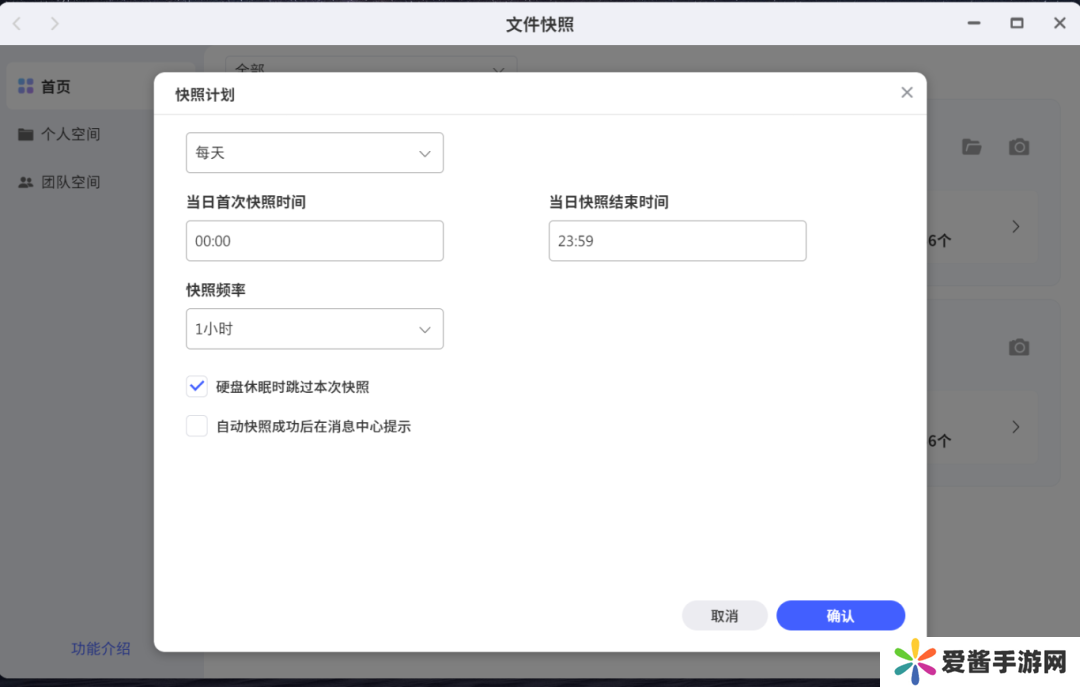Expand the upper snapshot row chevron
This screenshot has height=687, width=1080.
click(x=1015, y=227)
